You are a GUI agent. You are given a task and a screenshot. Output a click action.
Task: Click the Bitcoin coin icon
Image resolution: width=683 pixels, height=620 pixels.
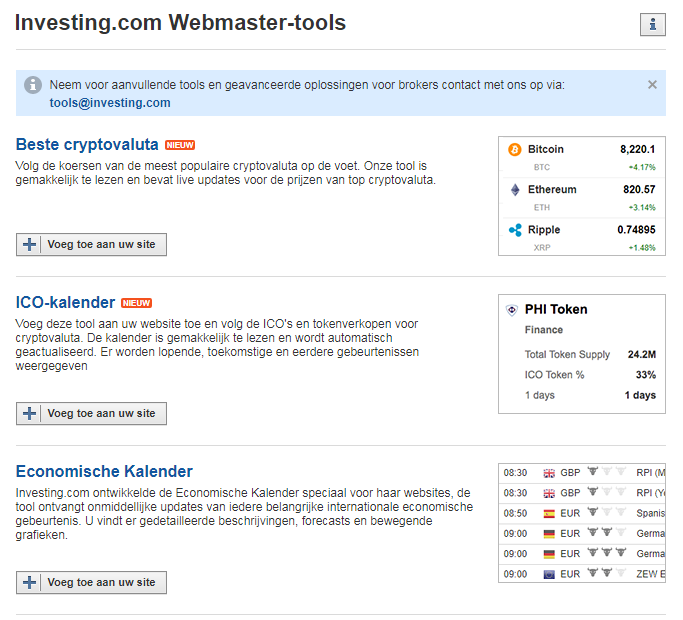click(x=514, y=149)
